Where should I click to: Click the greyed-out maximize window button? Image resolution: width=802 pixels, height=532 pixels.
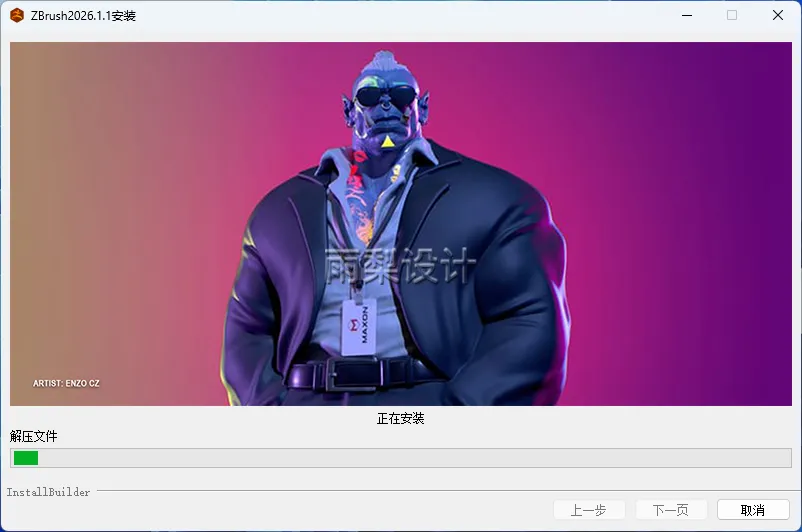pyautogui.click(x=732, y=15)
